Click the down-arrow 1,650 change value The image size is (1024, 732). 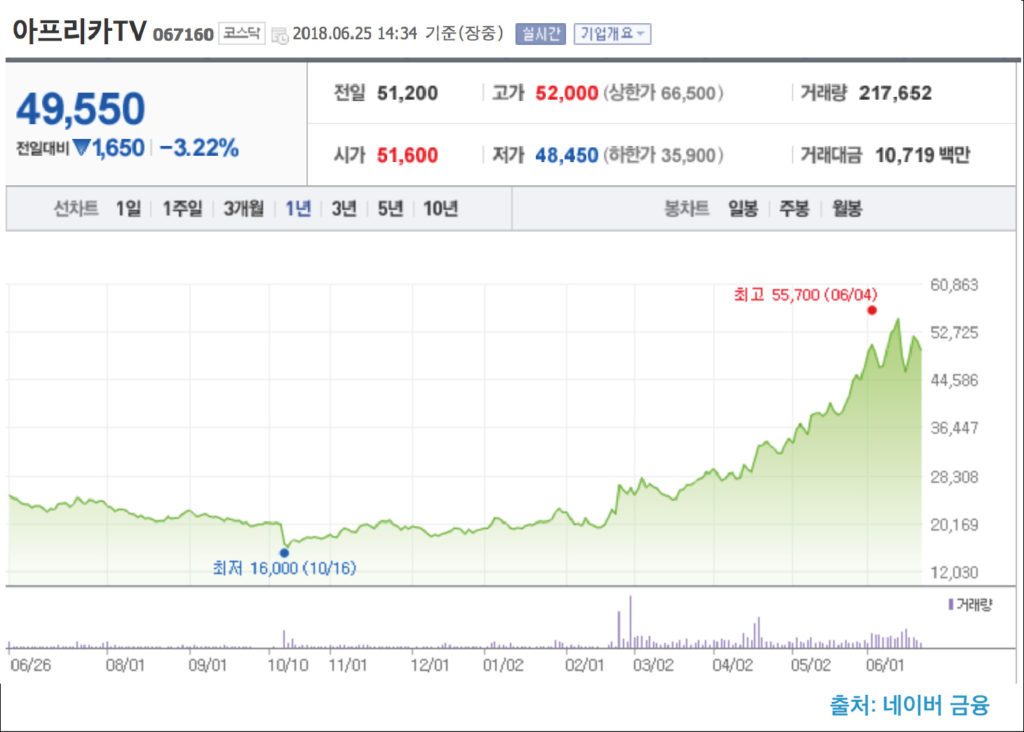pos(109,148)
